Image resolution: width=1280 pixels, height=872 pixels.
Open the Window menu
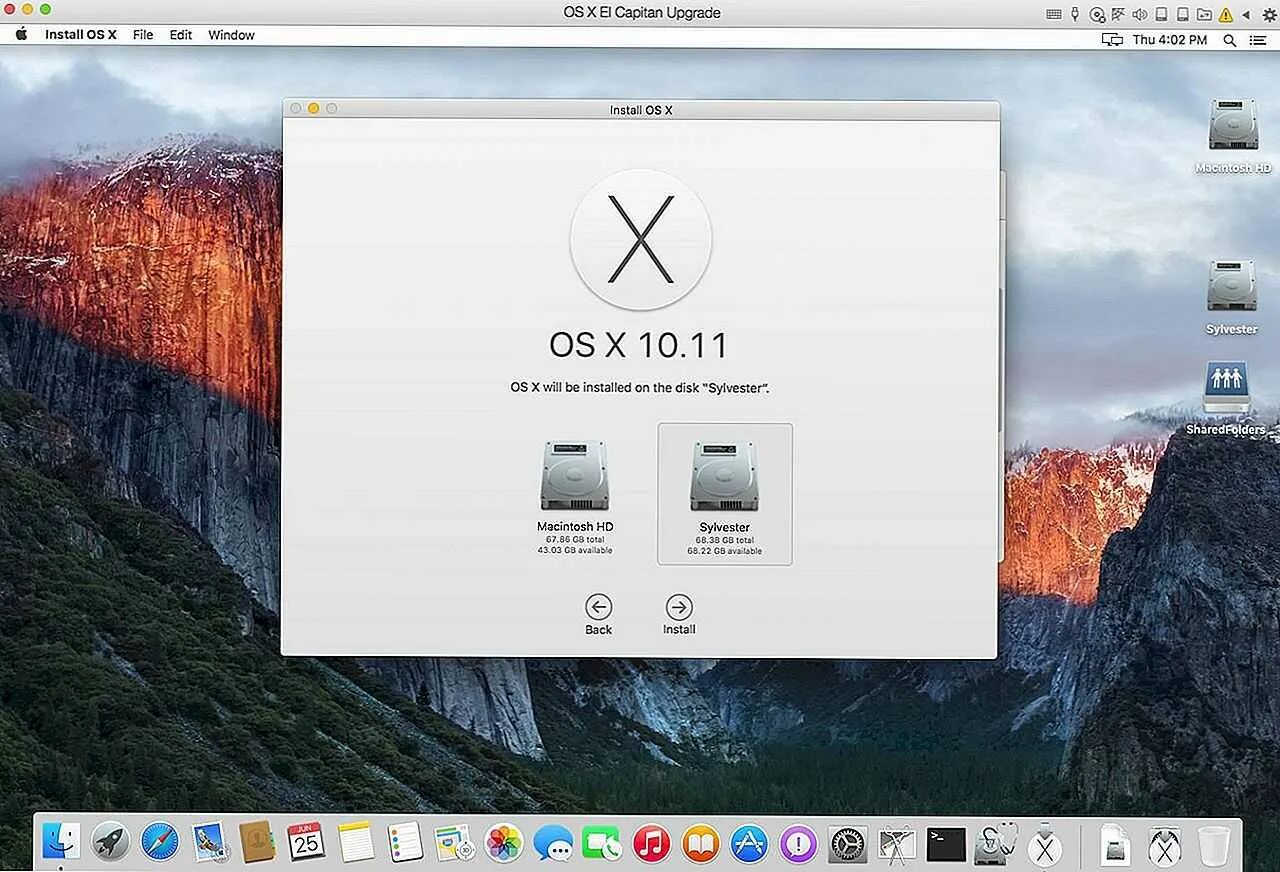click(231, 35)
